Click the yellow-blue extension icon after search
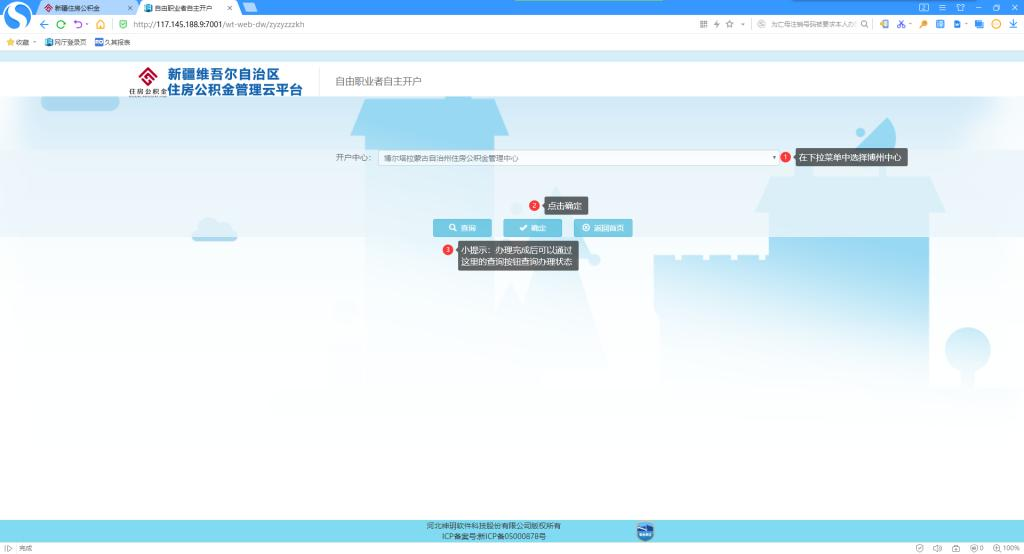This screenshot has width=1024, height=554. pyautogui.click(x=884, y=24)
